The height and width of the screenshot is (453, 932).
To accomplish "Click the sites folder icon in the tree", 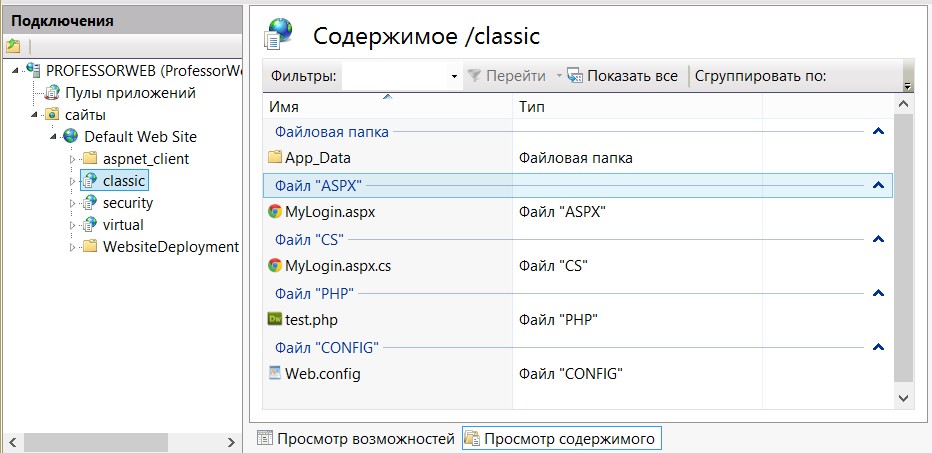I will coord(53,115).
